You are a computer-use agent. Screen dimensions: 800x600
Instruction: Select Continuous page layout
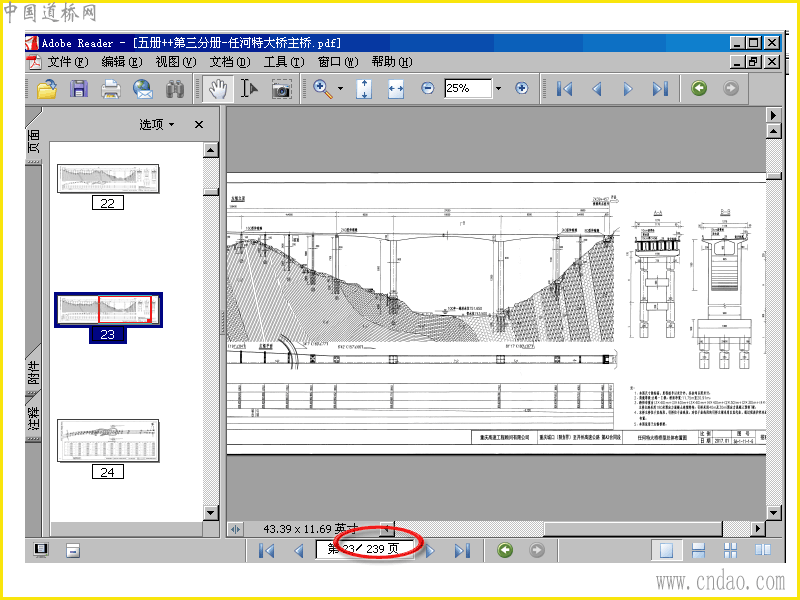(698, 551)
